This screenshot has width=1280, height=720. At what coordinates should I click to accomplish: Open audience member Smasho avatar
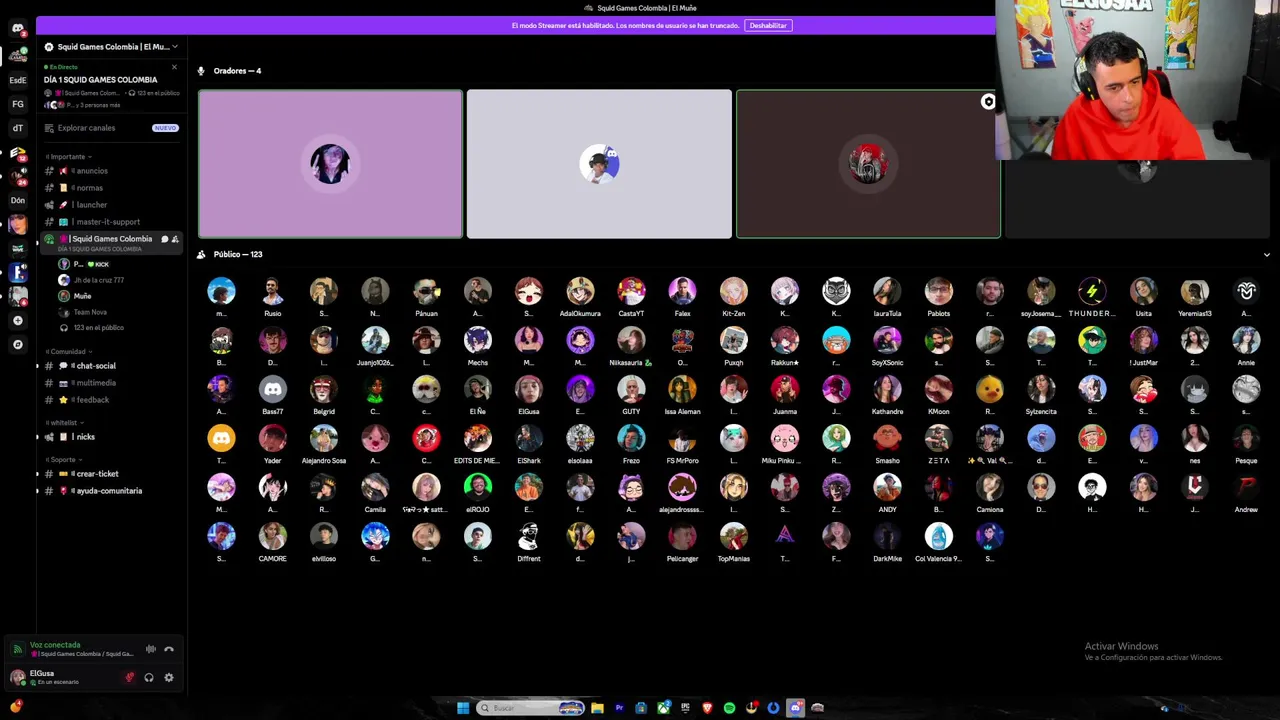[x=887, y=438]
